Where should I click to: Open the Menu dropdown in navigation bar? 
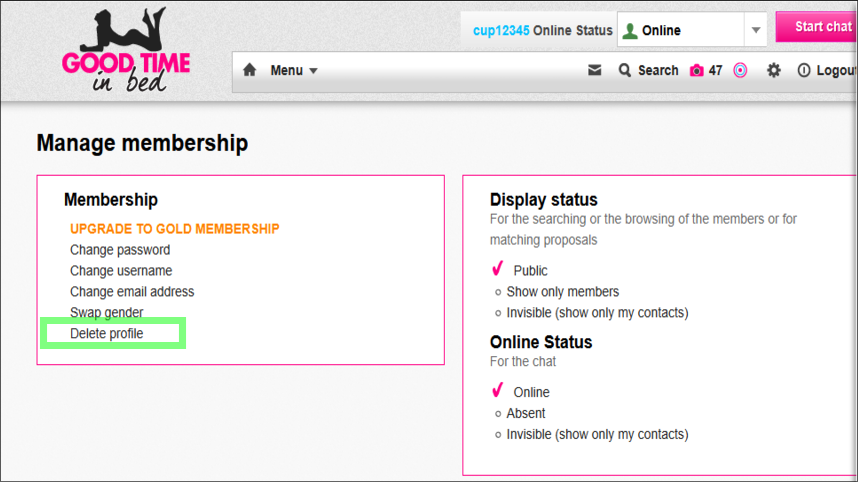[294, 71]
